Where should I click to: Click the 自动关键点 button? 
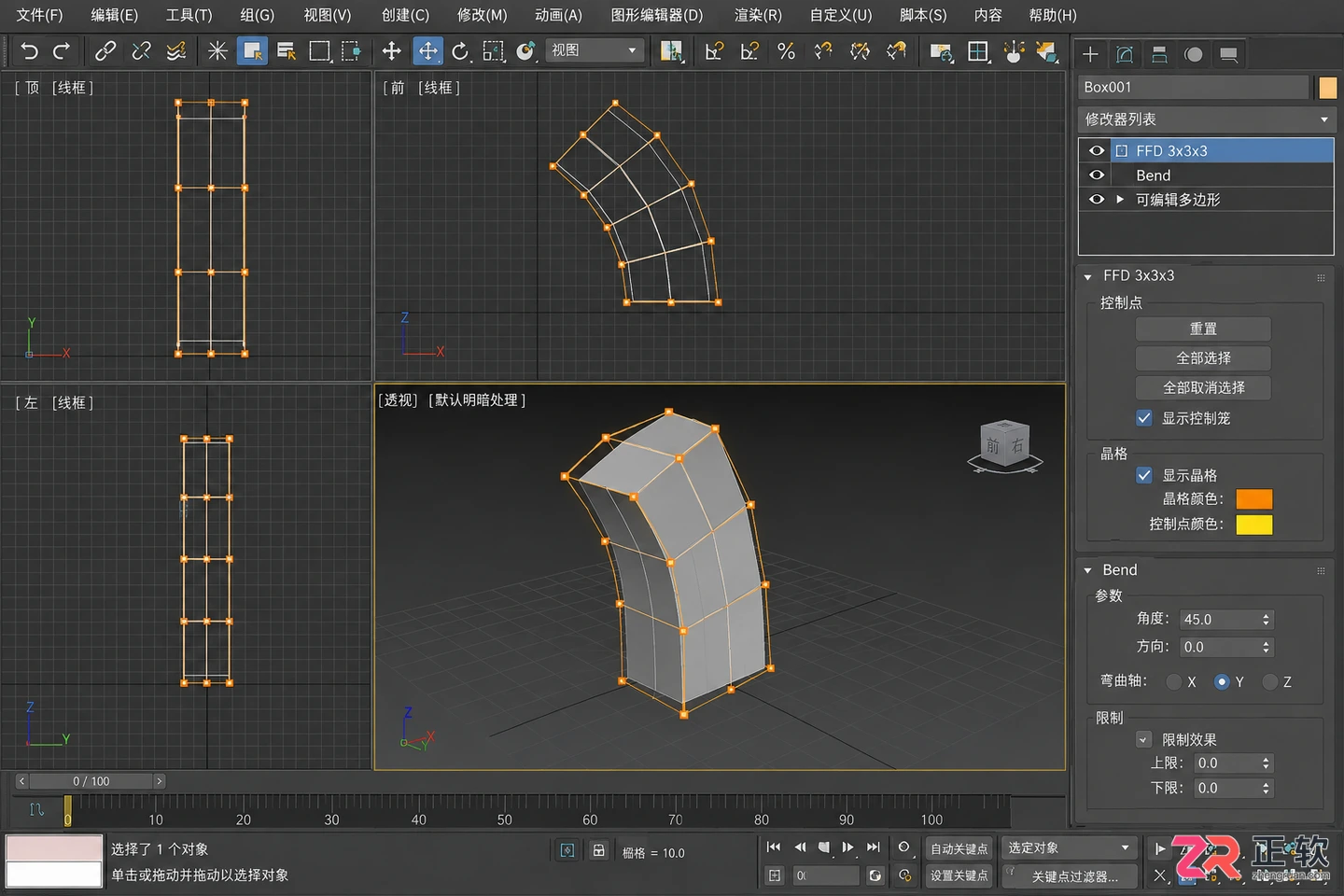(959, 848)
